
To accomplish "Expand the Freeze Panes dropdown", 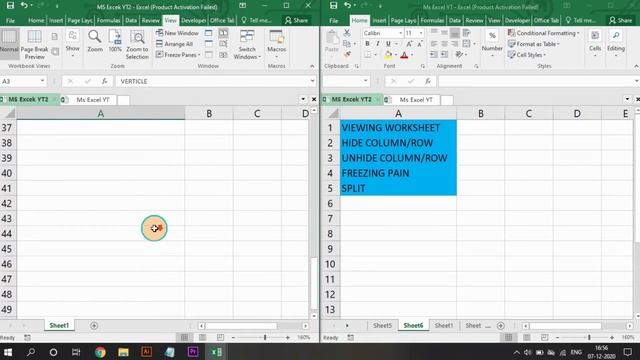I will pos(178,55).
